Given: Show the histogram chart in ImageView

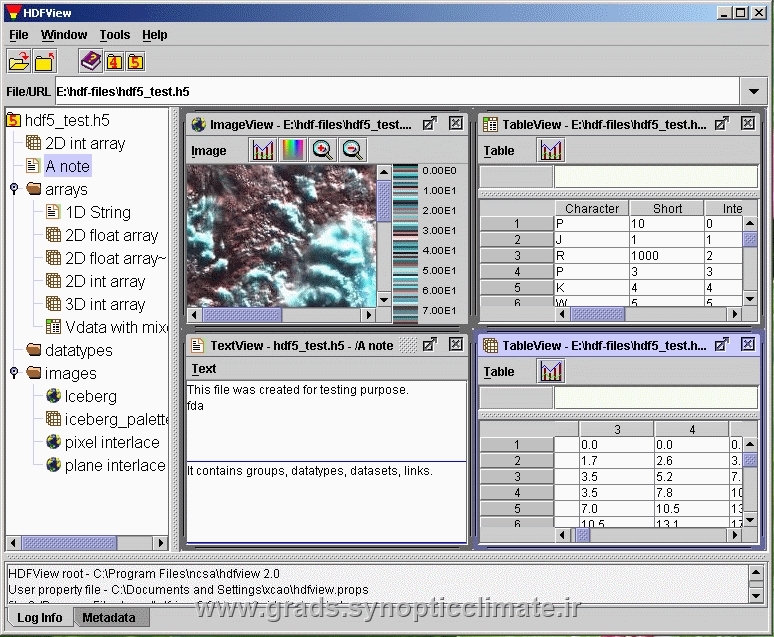Looking at the screenshot, I should (263, 150).
